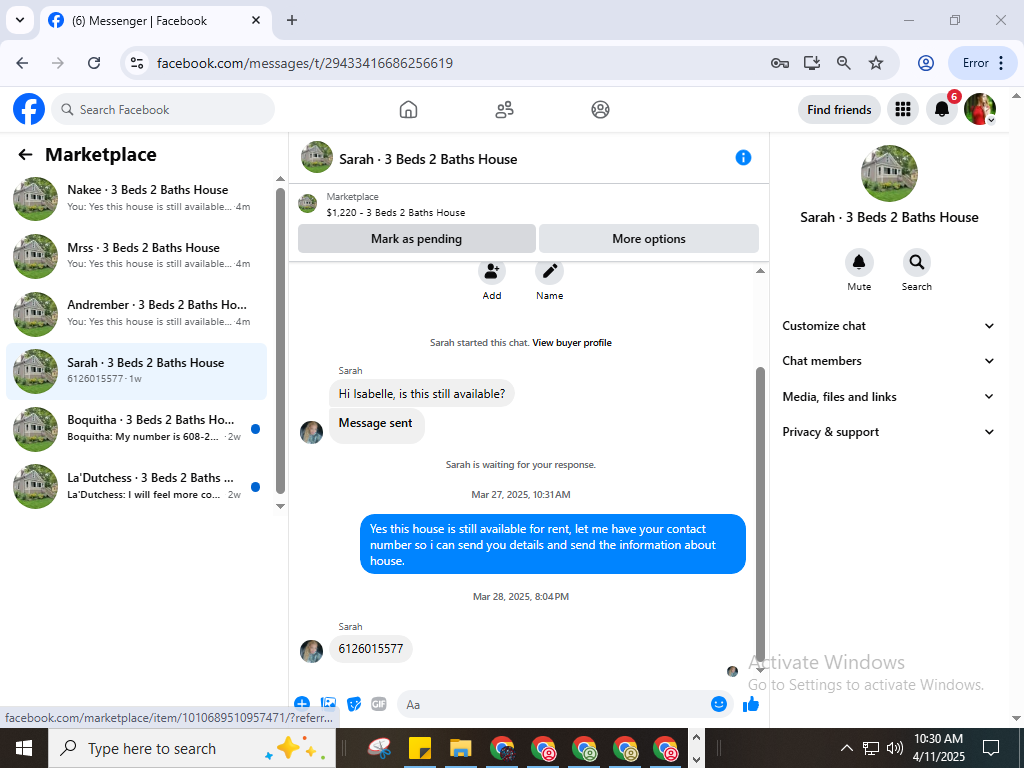Select the Messenger | Facebook browser tab
The height and width of the screenshot is (768, 1024).
(155, 20)
